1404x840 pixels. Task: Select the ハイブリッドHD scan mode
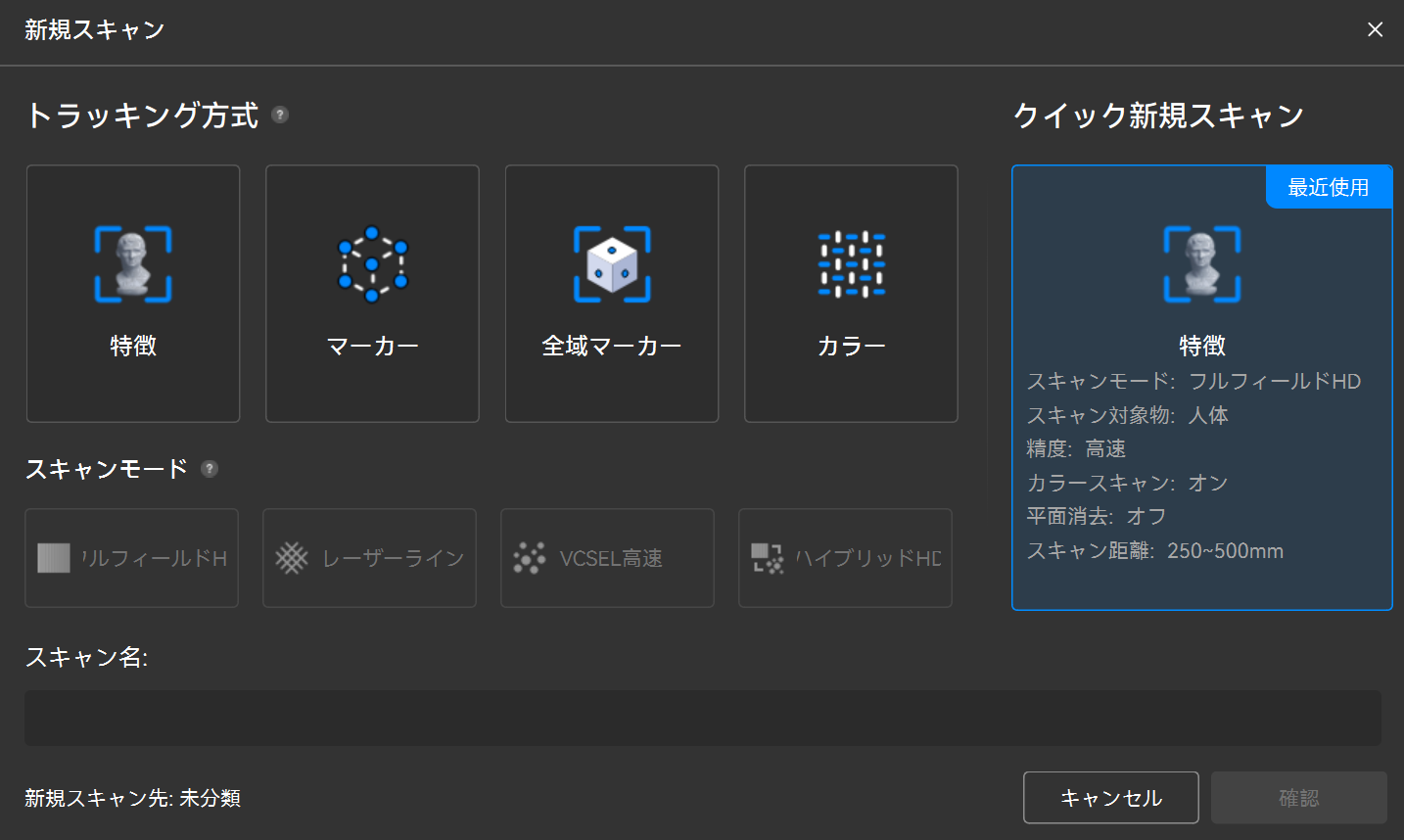click(x=845, y=558)
